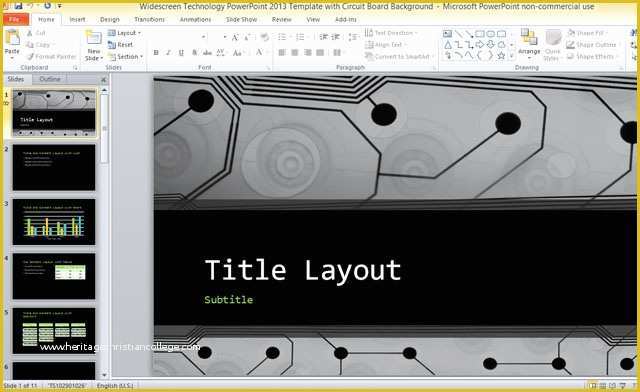Click Decrease Font Size button
This screenshot has height=392, width=640.
tap(247, 38)
